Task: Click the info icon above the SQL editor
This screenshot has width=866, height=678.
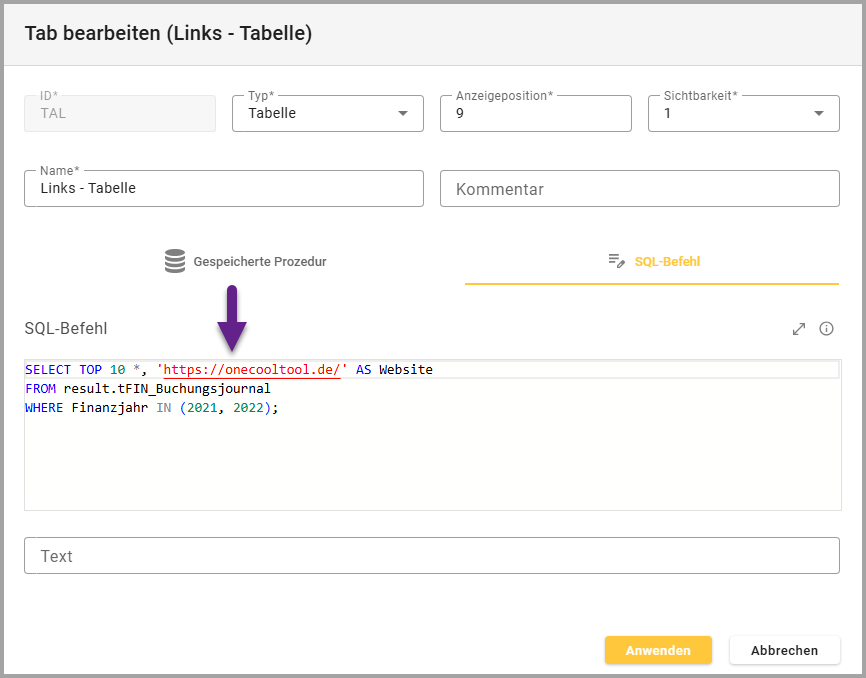Action: (x=827, y=328)
